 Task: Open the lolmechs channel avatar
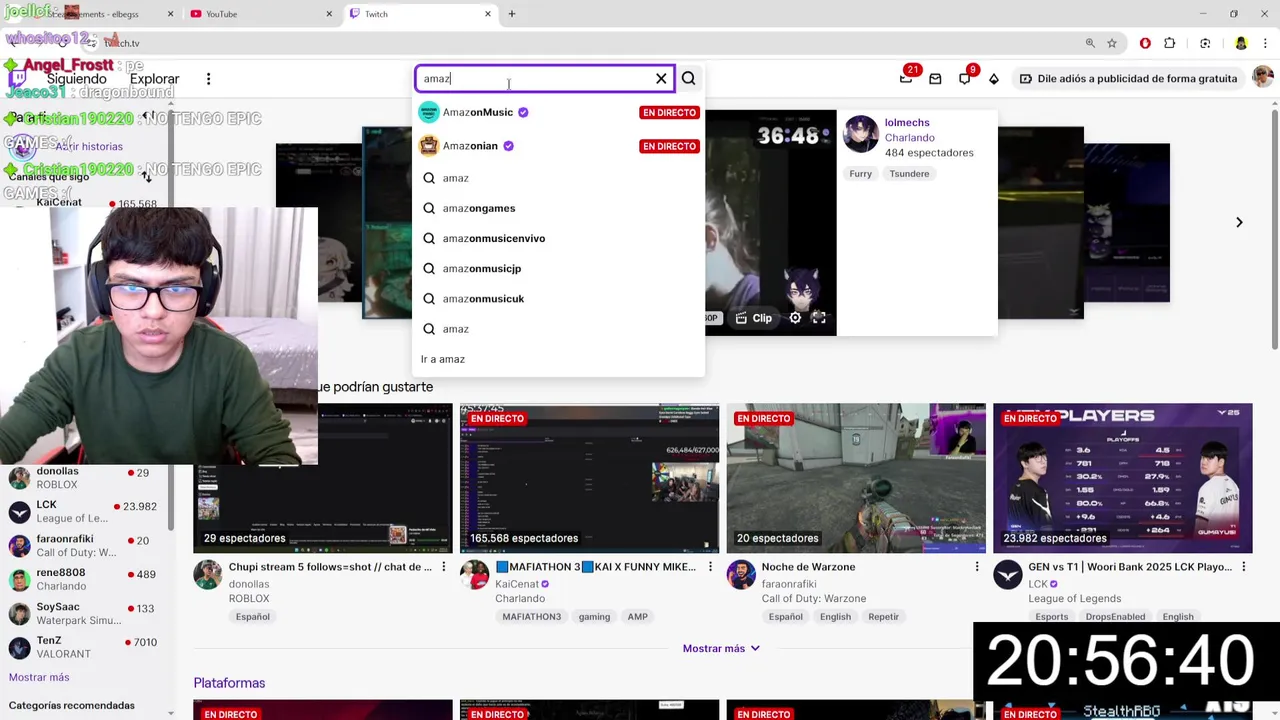[860, 134]
